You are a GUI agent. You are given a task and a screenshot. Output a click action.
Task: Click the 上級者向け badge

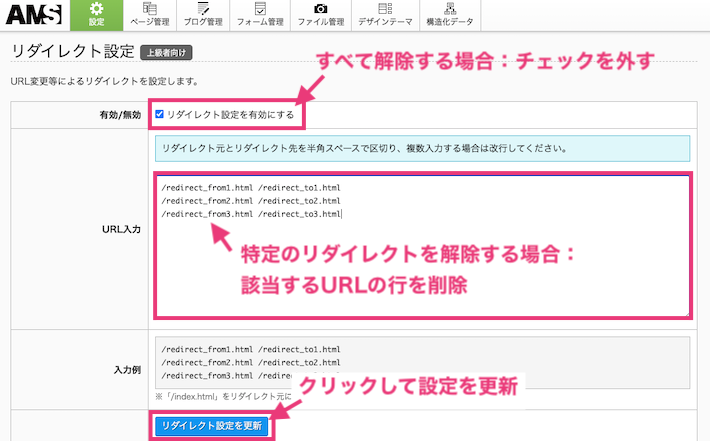164,51
